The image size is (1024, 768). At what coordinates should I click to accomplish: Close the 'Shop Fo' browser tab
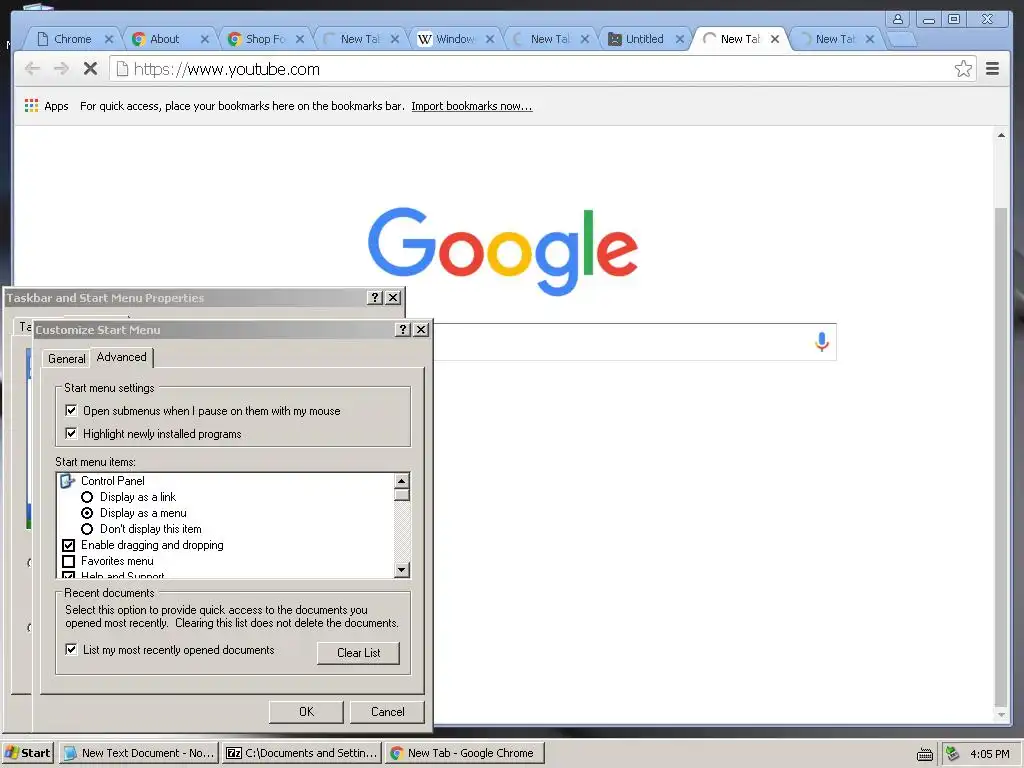[300, 39]
